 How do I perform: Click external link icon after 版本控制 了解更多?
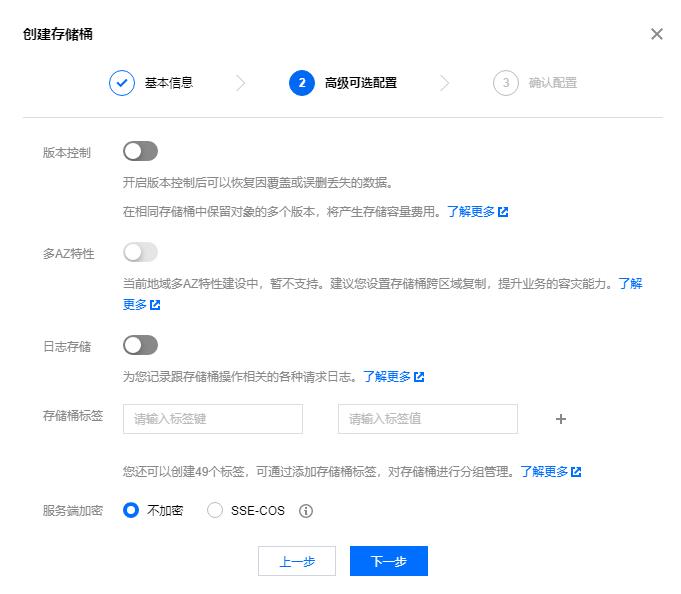pos(503,212)
